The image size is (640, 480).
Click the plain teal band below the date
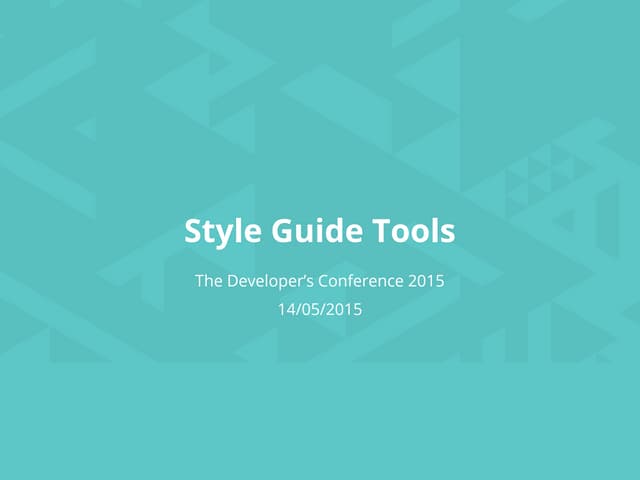click(320, 420)
